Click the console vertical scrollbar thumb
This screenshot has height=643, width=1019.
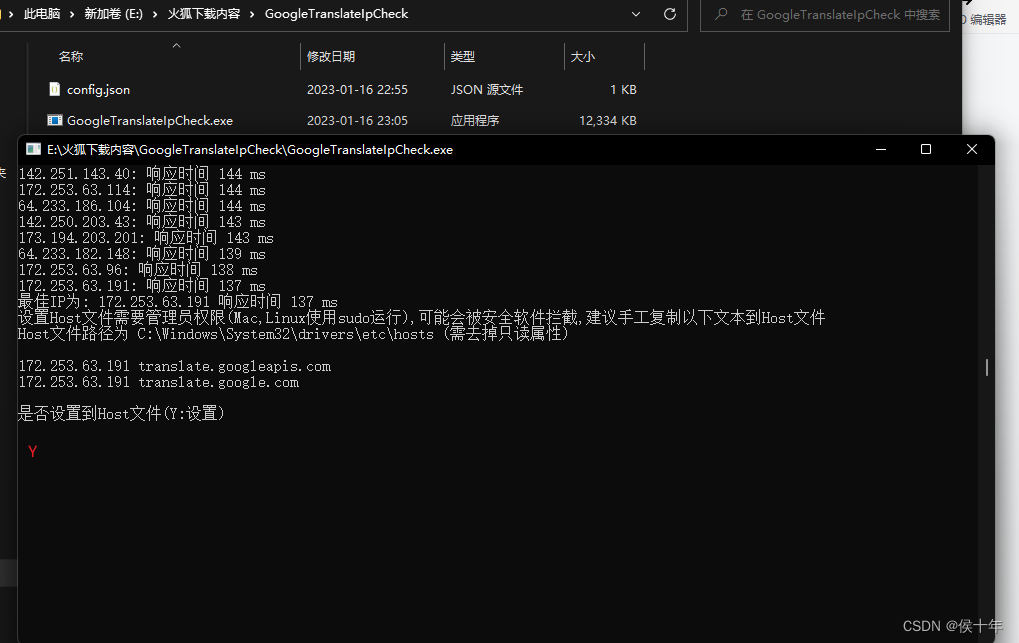(987, 367)
